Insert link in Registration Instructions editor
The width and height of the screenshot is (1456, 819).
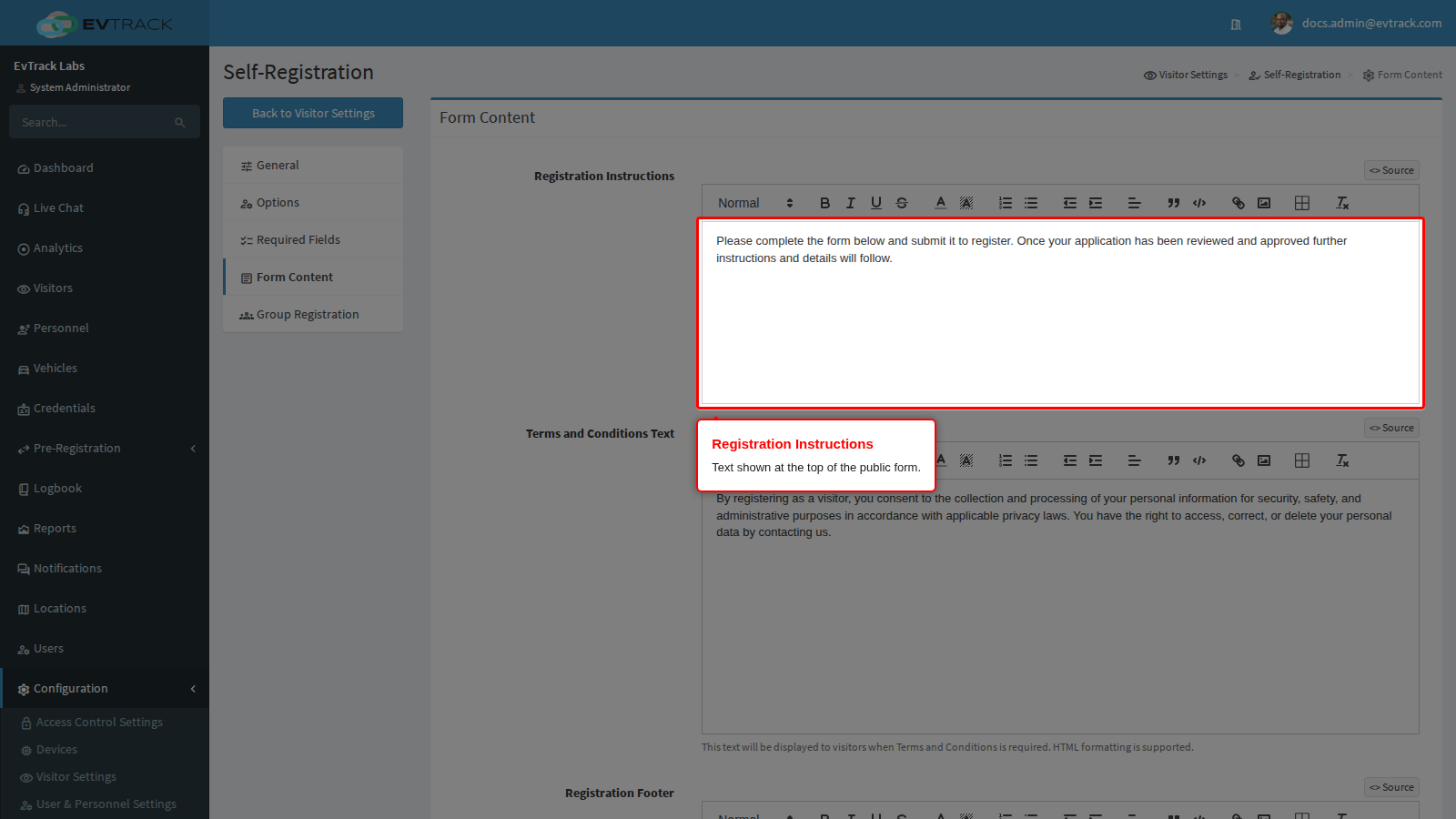coord(1239,203)
